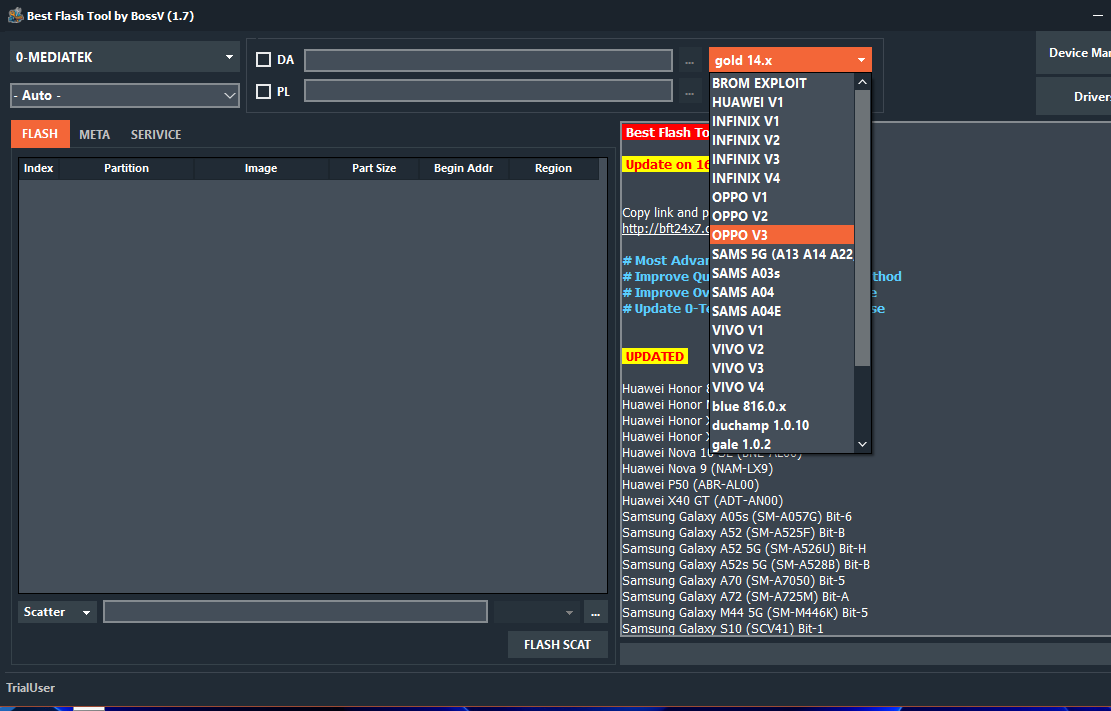Choose highlighted OPPO V3 entry
Screen dimensions: 1111x711
[782, 235]
